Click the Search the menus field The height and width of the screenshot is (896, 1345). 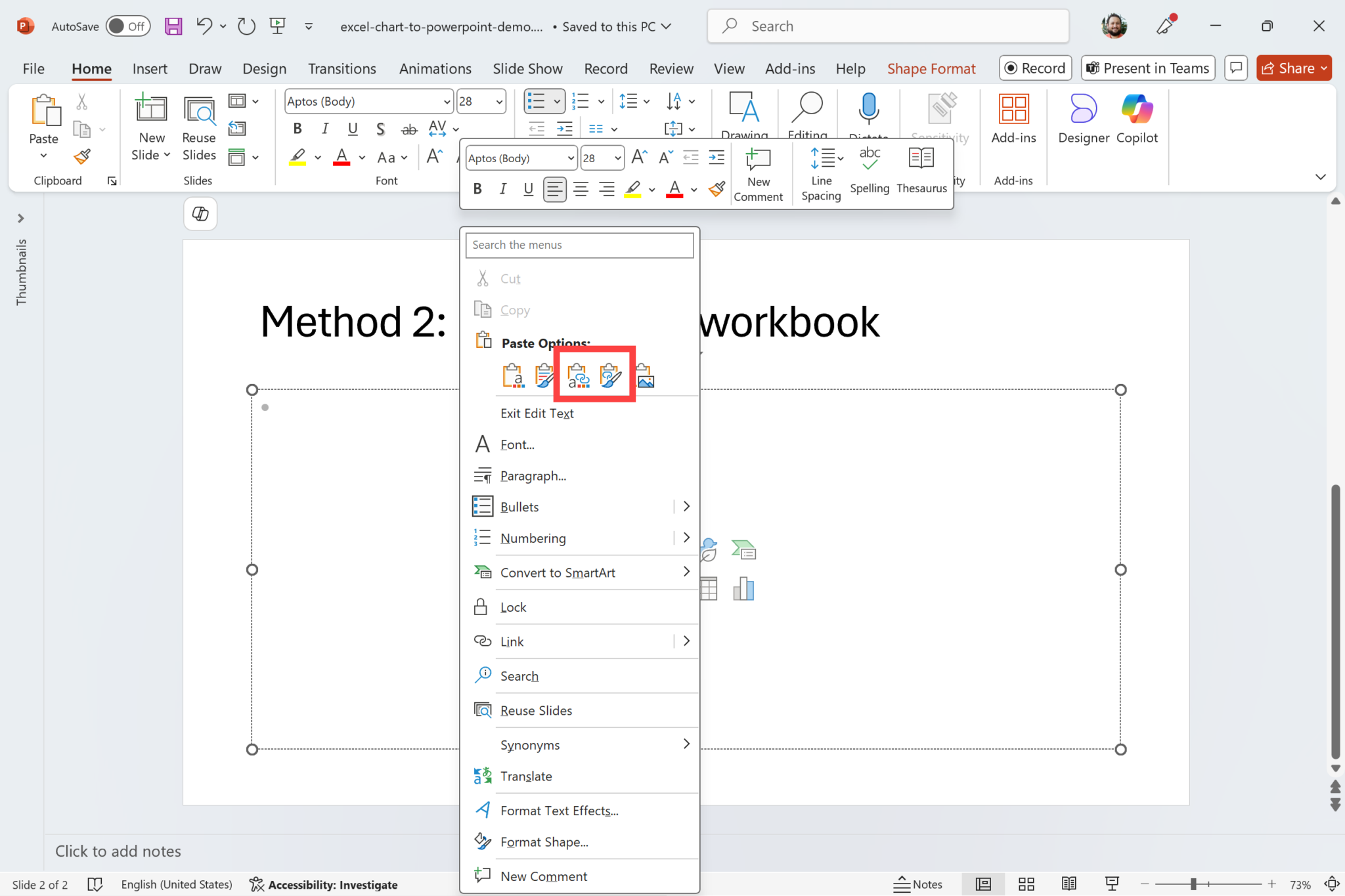[579, 245]
